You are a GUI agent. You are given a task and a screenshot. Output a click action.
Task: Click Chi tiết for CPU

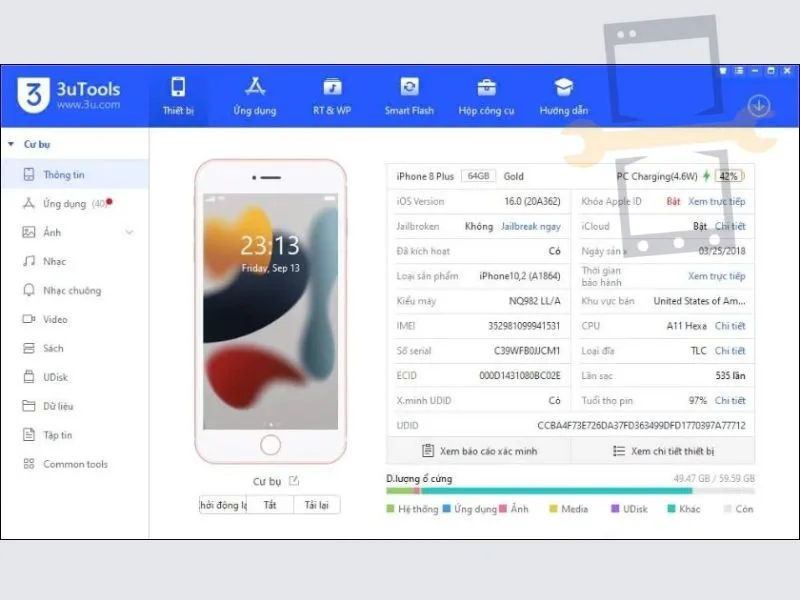click(x=730, y=326)
